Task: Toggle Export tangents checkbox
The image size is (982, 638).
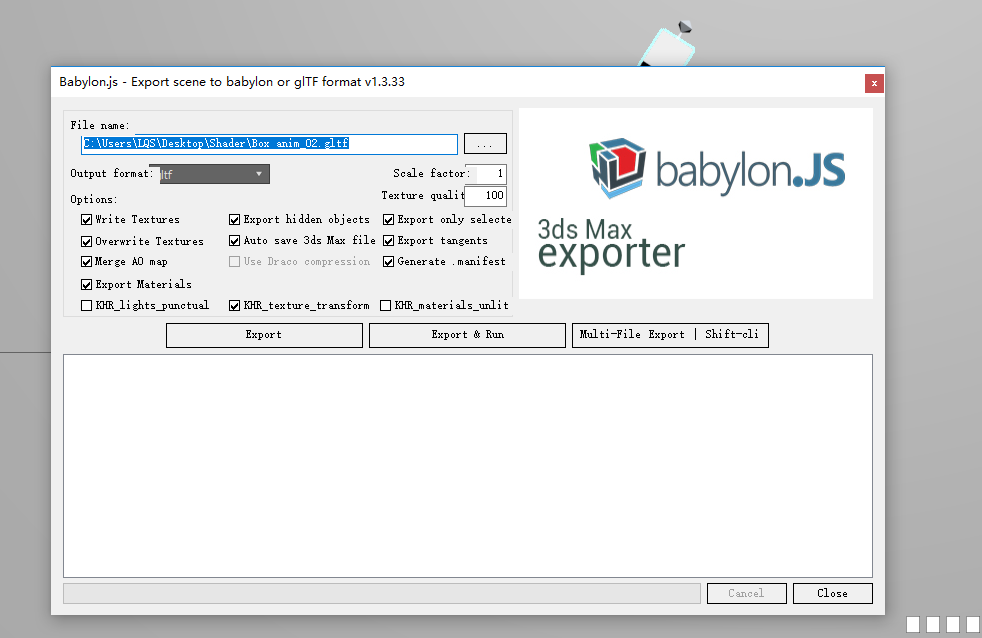Action: pyautogui.click(x=390, y=241)
